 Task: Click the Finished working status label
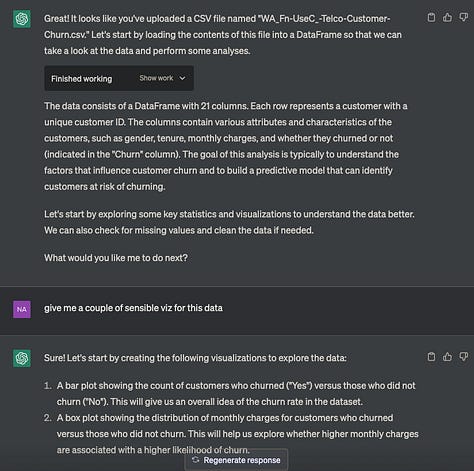click(x=82, y=79)
